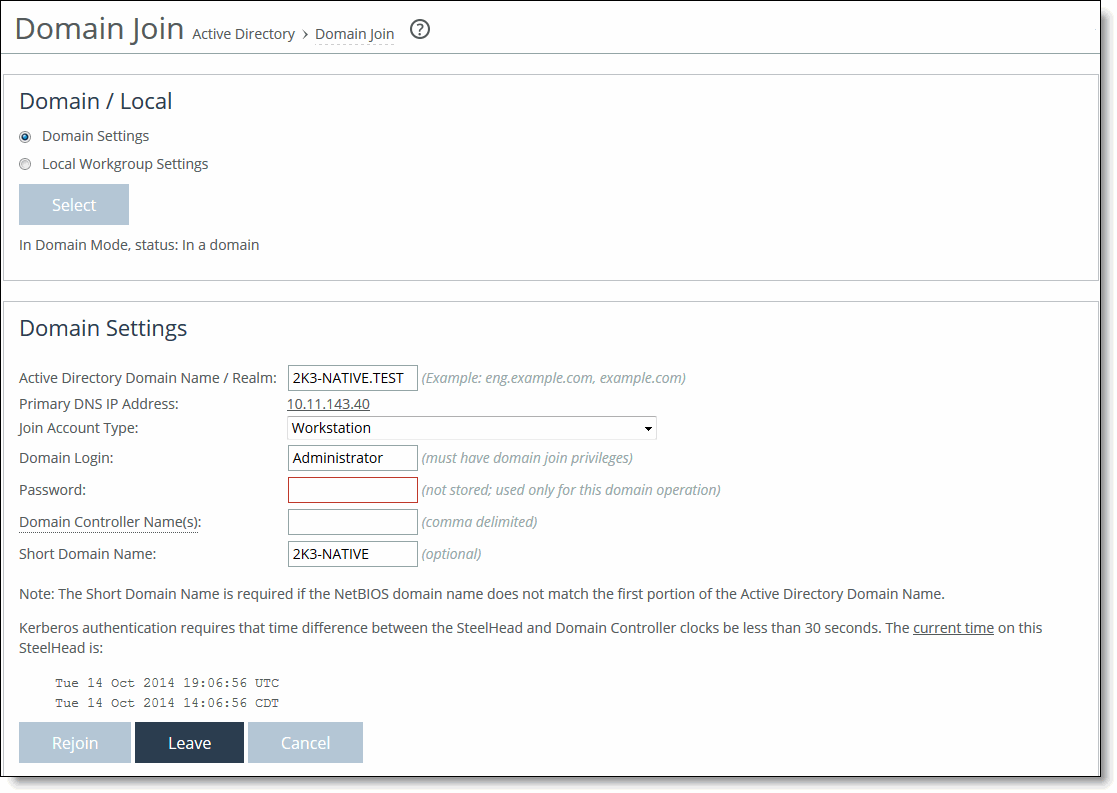Edit the Active Directory Domain Name field

[352, 377]
